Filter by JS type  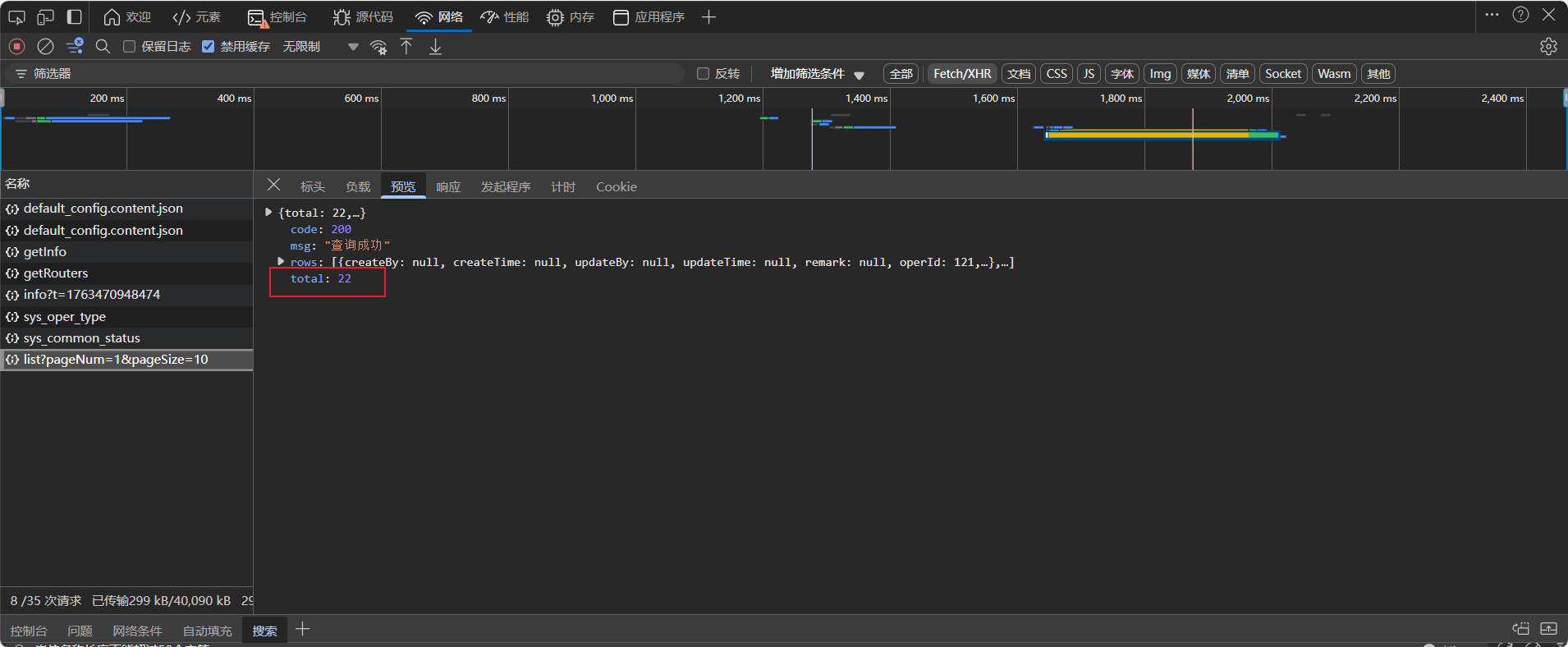tap(1089, 73)
